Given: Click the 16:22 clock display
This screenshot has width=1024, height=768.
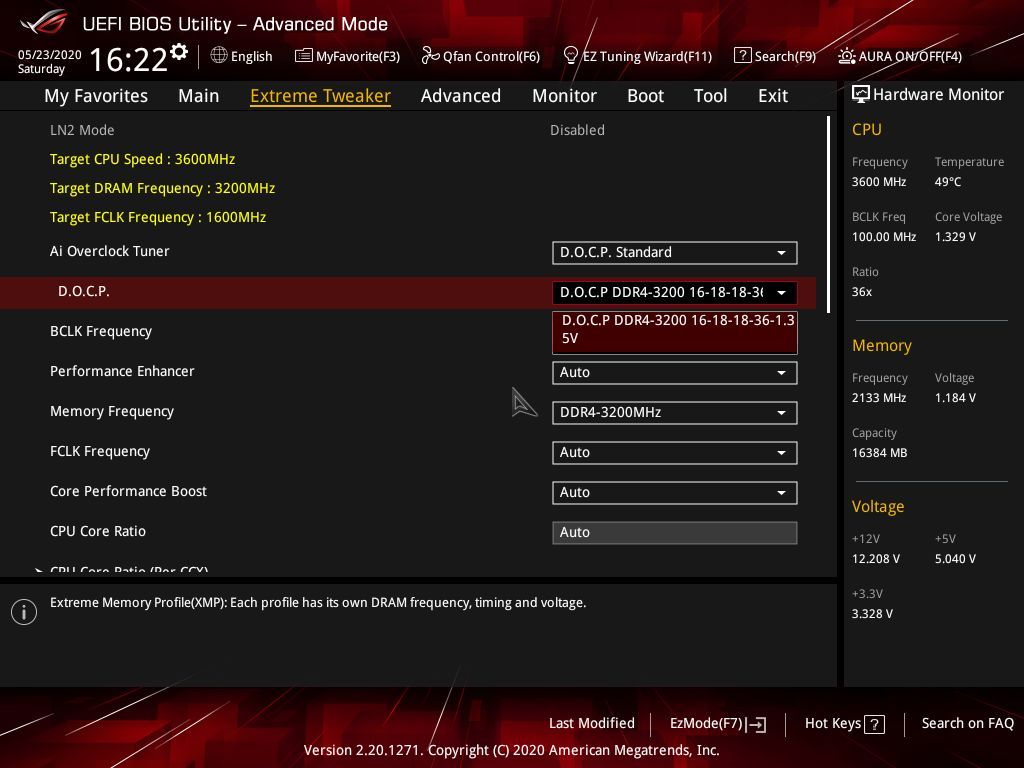Looking at the screenshot, I should click(x=129, y=60).
